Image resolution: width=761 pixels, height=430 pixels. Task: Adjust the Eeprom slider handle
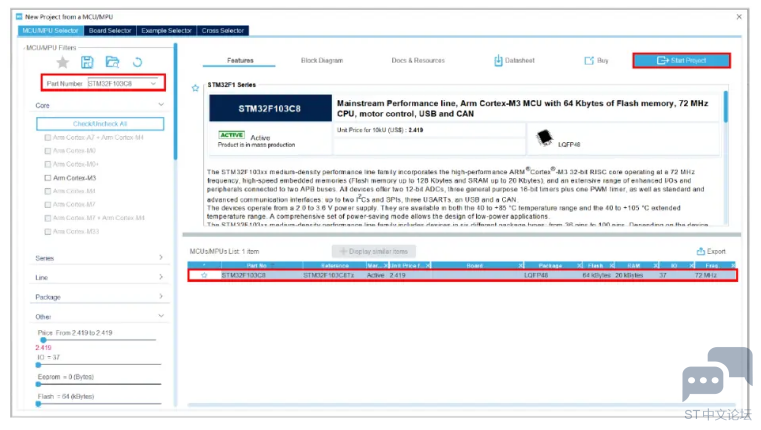tap(38, 384)
